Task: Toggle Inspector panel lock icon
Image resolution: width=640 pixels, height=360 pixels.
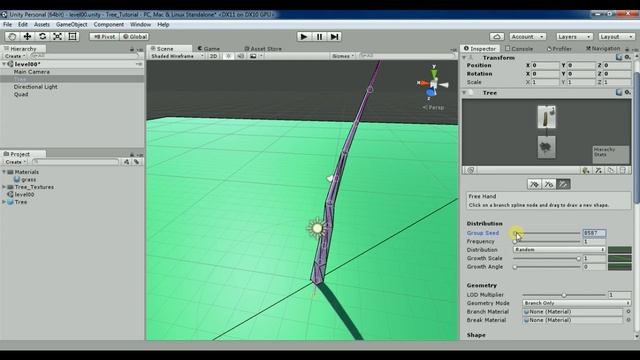Action: (627, 49)
